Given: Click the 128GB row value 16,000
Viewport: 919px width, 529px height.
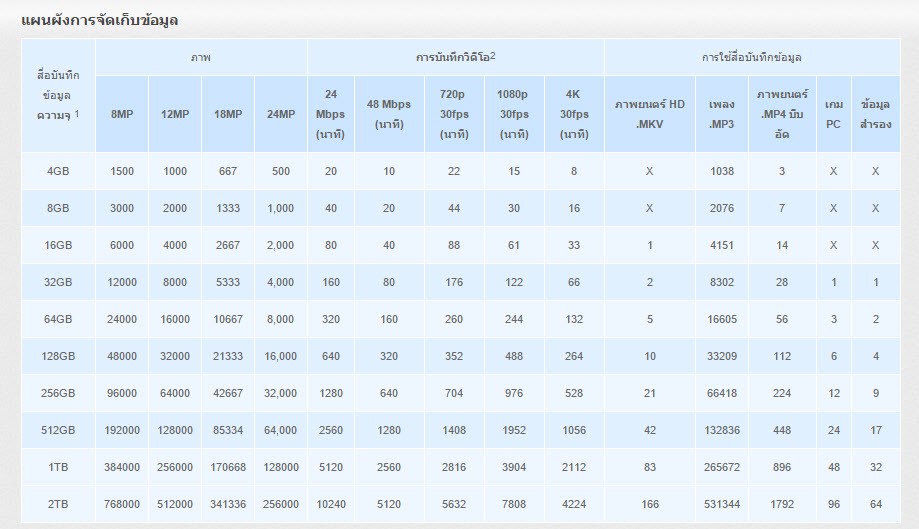Looking at the screenshot, I should [x=281, y=356].
